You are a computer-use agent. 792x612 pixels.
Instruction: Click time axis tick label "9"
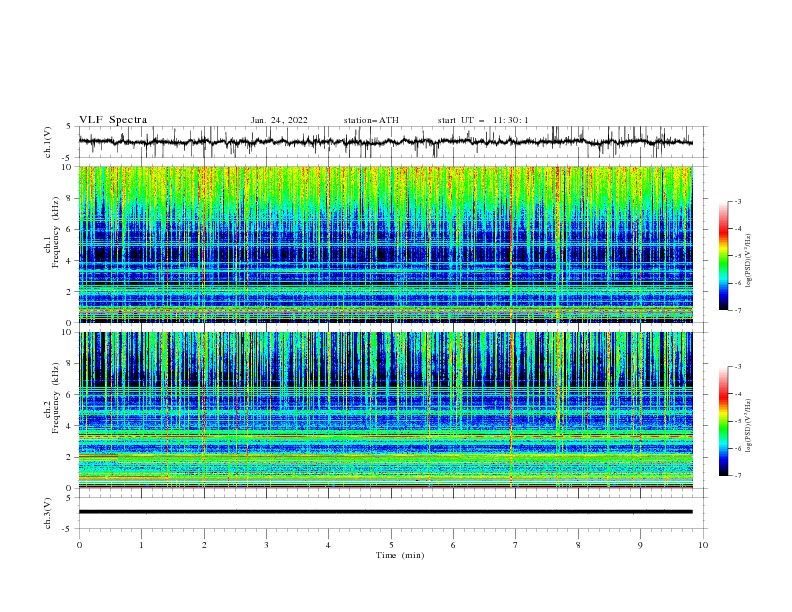640,545
